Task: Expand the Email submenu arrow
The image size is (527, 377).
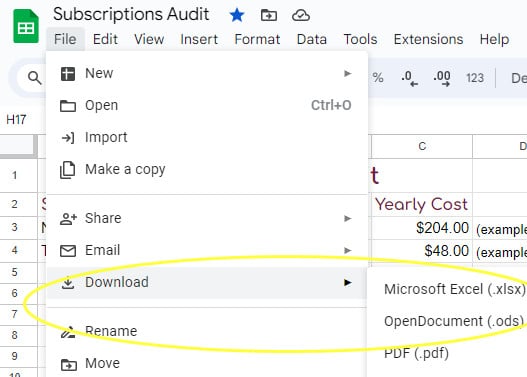Action: pos(348,251)
